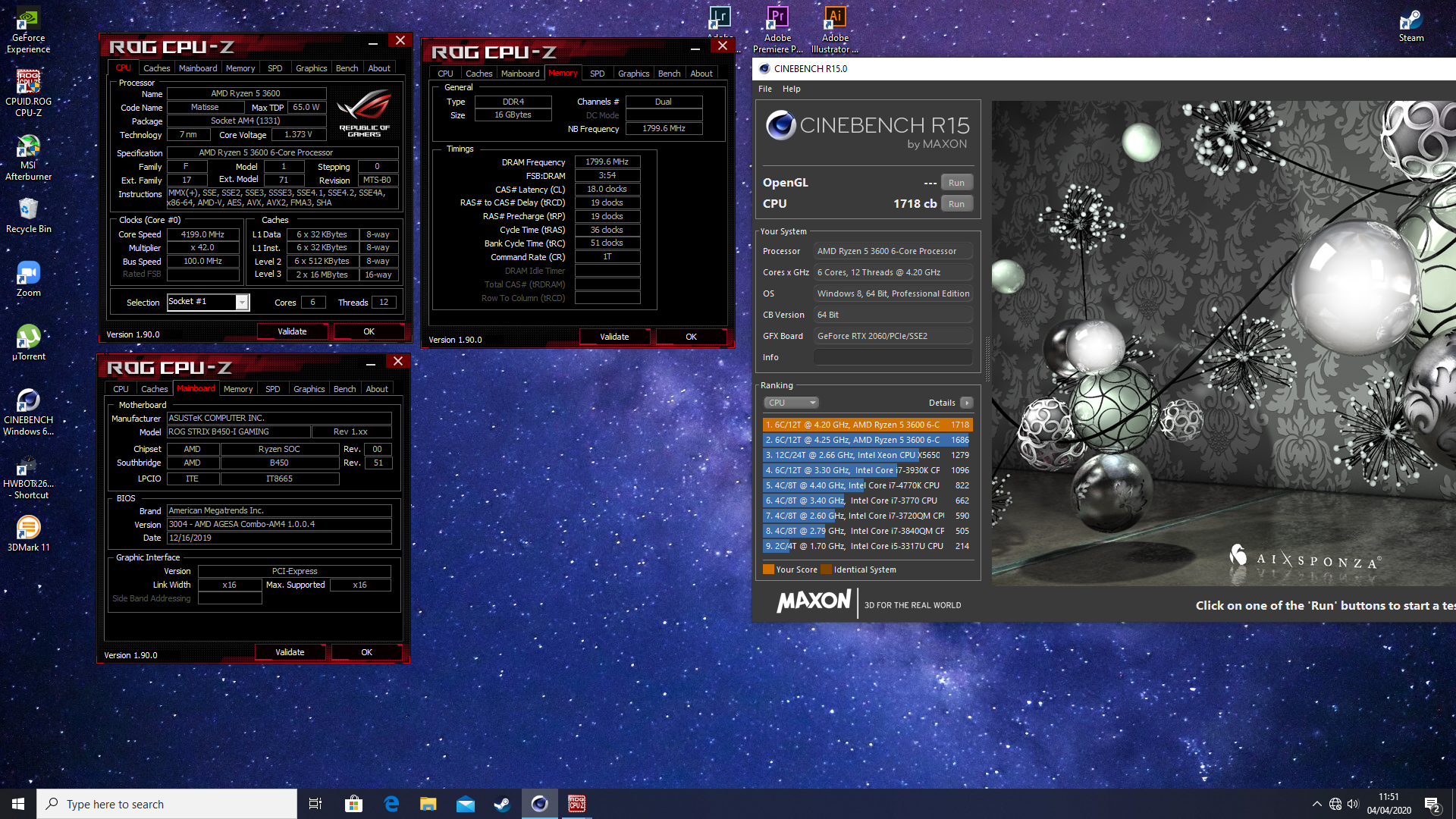The image size is (1456, 819).
Task: Open HWBOT shortcut desktop icon
Action: [28, 476]
